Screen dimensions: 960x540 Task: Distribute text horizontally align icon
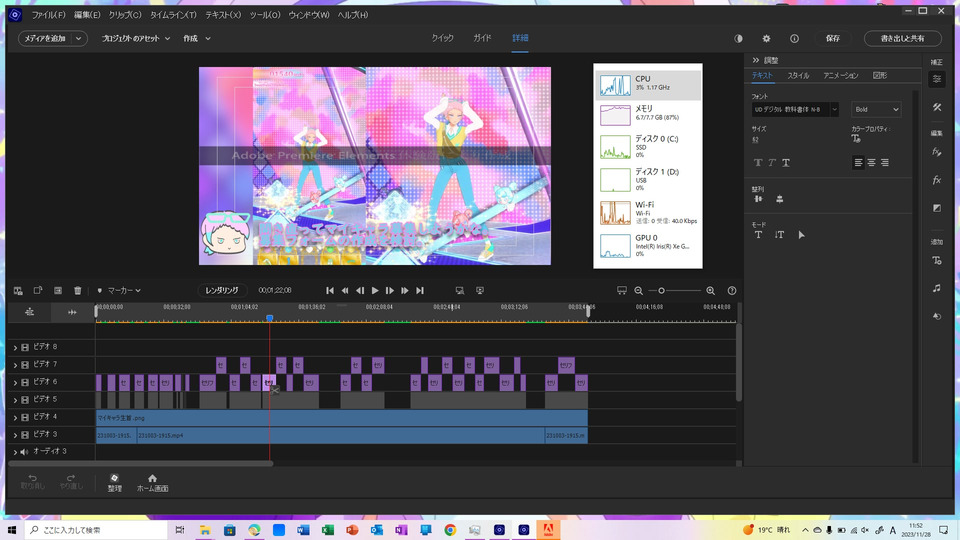click(x=759, y=199)
